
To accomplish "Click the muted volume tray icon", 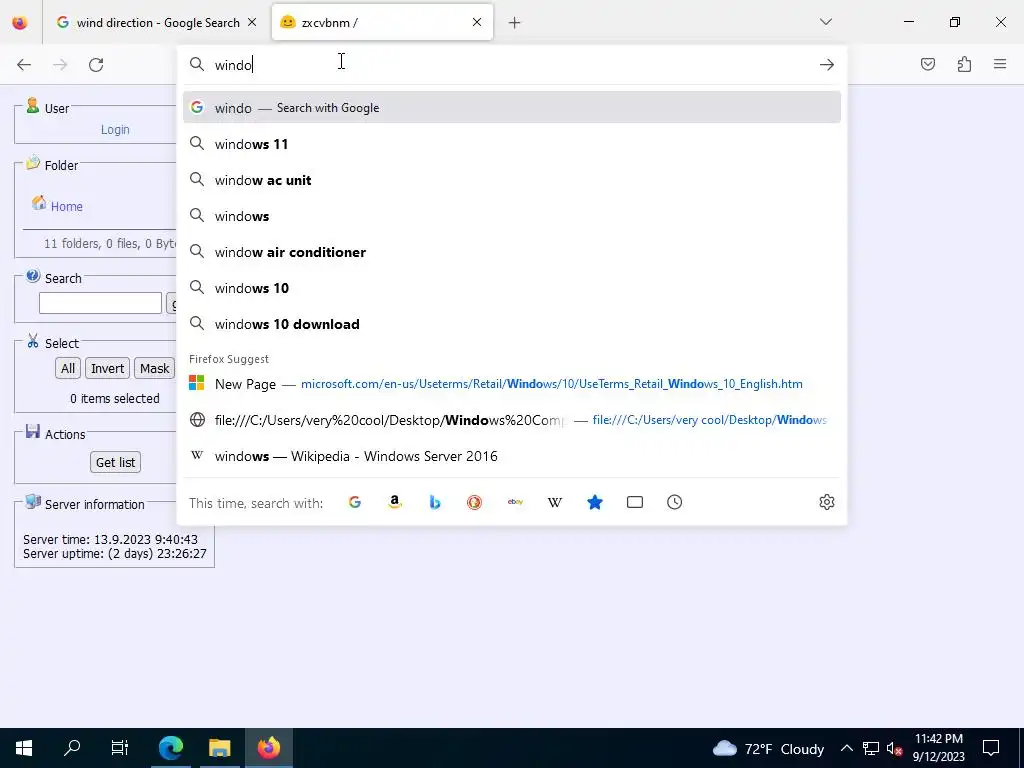I will point(894,748).
